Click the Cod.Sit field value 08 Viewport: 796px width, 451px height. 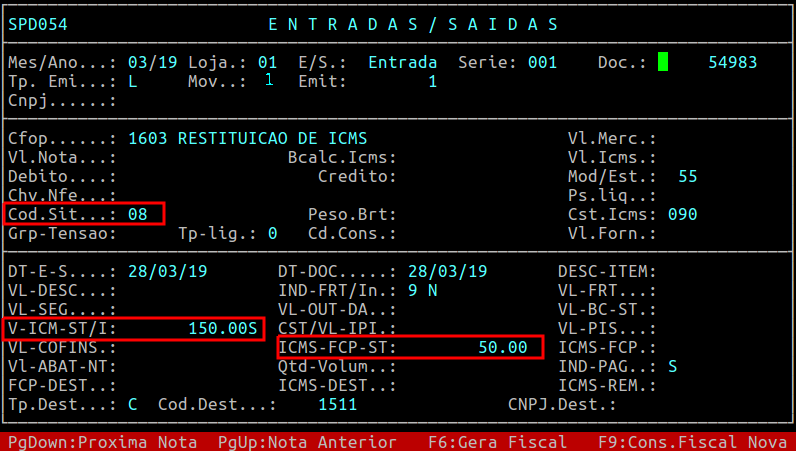tap(138, 214)
